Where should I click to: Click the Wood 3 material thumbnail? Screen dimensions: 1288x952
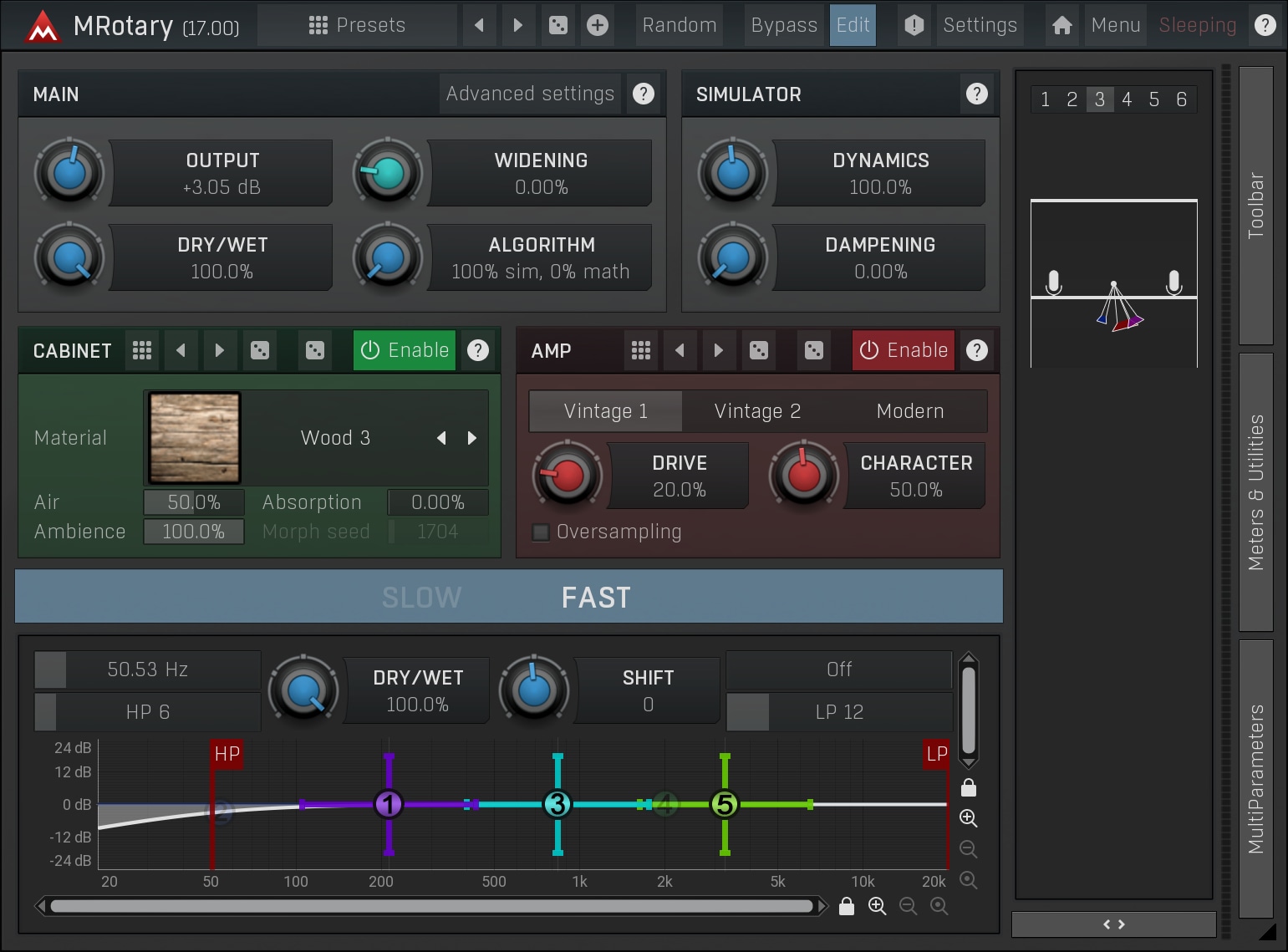pos(195,438)
